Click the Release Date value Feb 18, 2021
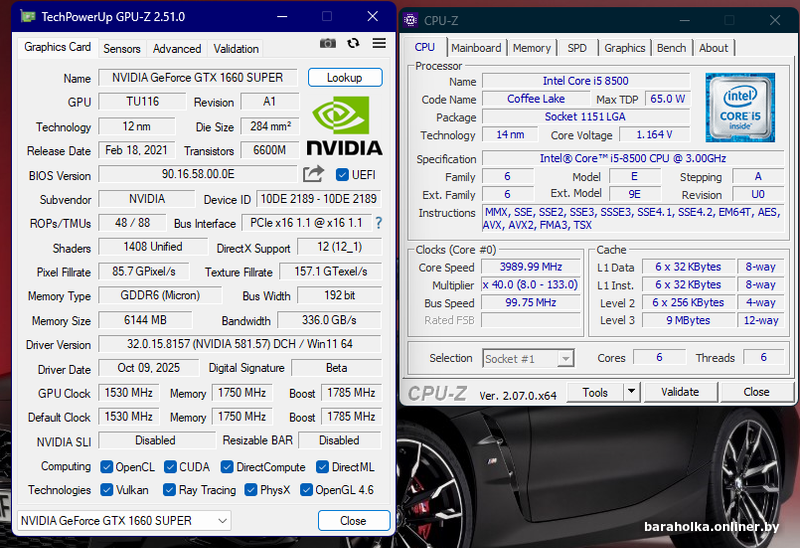Viewport: 800px width, 548px height. tap(136, 150)
